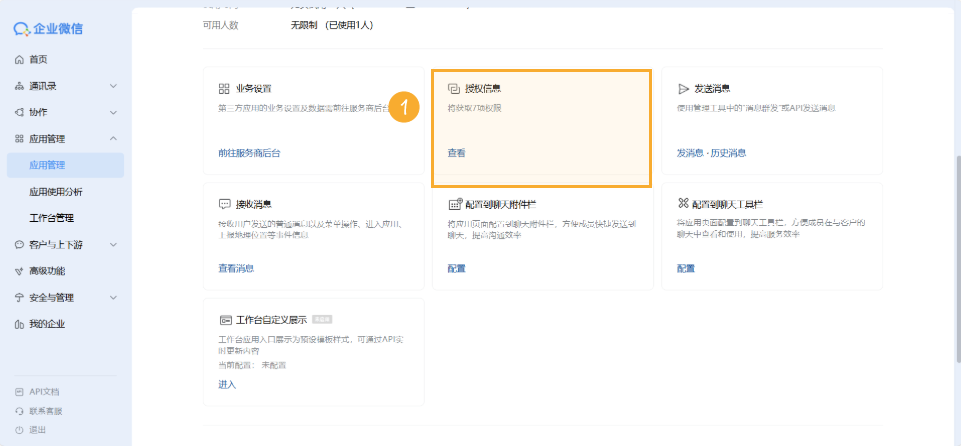Click the 应用管理 grid icon in the sidebar
Image resolution: width=961 pixels, height=446 pixels.
[x=19, y=139]
